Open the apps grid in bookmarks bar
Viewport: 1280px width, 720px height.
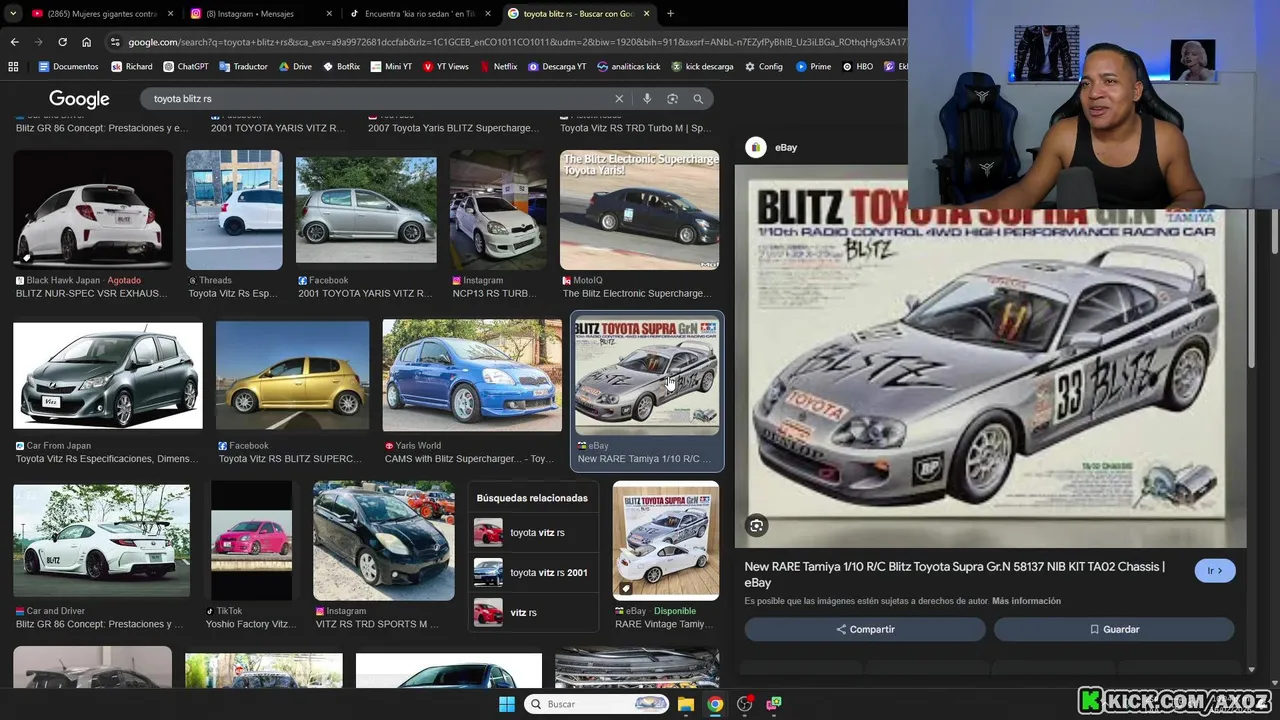(13, 66)
